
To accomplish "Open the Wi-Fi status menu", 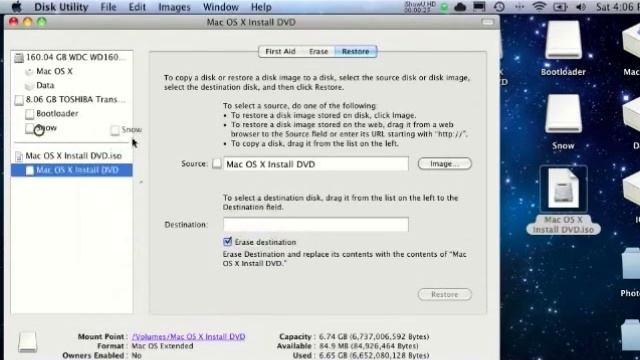I will (539, 7).
